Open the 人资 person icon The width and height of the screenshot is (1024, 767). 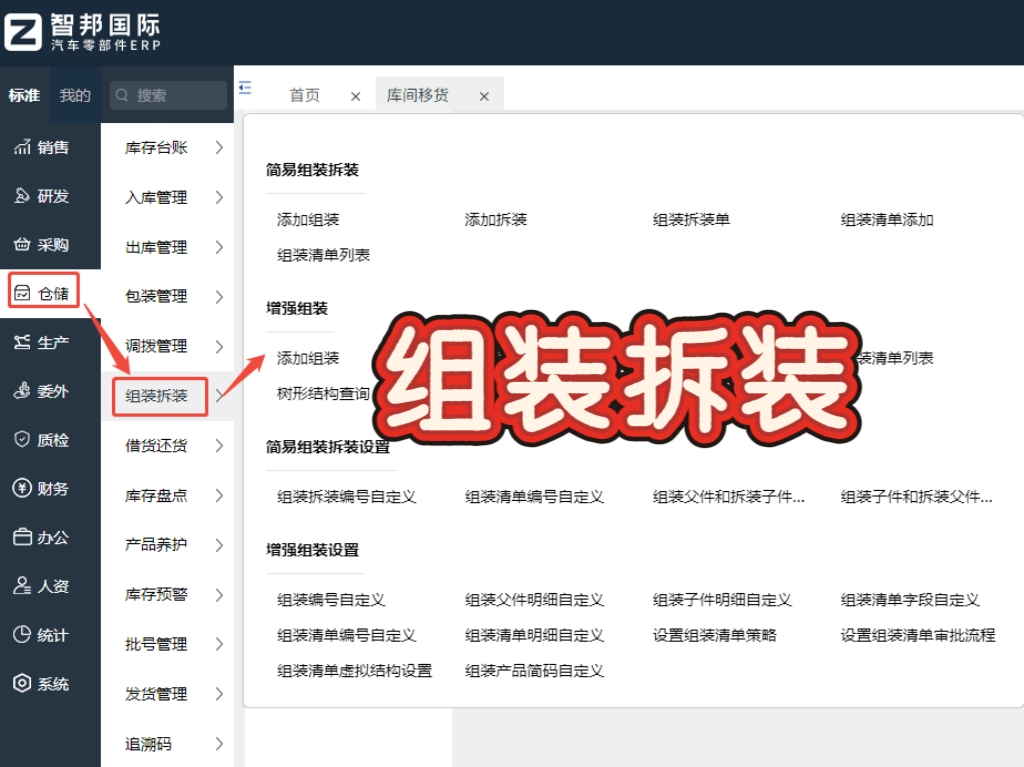tap(22, 585)
